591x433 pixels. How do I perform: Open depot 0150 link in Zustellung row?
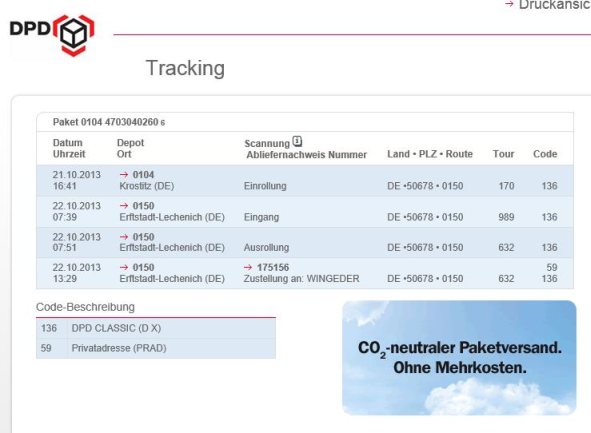(143, 268)
